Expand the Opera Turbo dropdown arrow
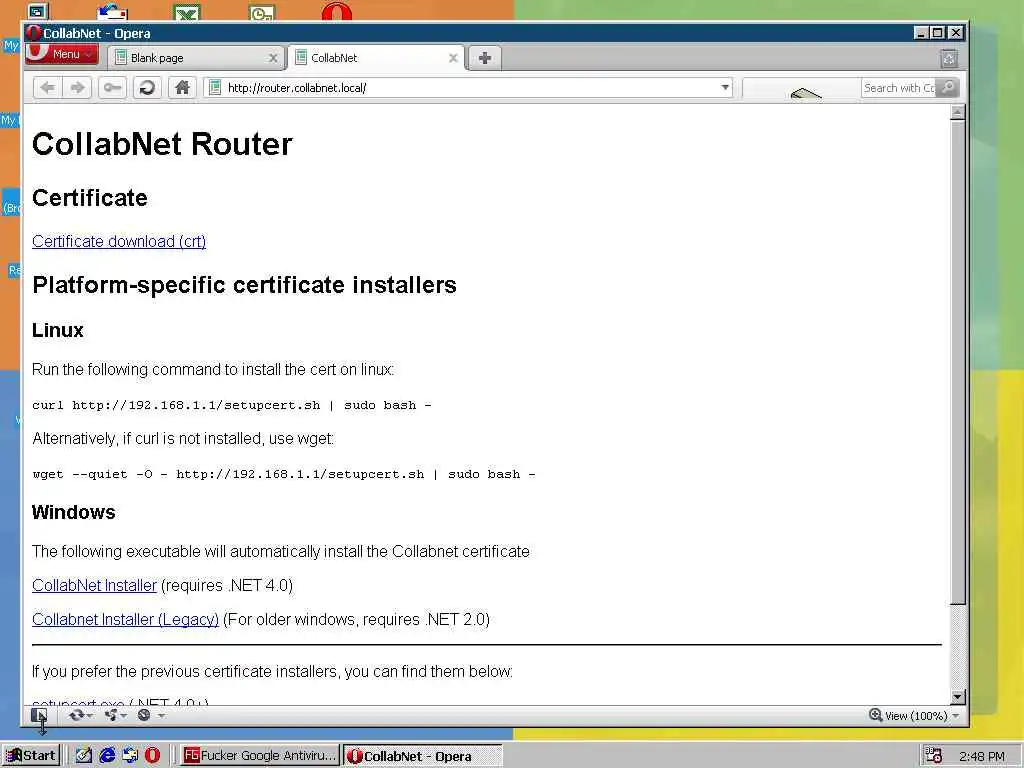 161,716
